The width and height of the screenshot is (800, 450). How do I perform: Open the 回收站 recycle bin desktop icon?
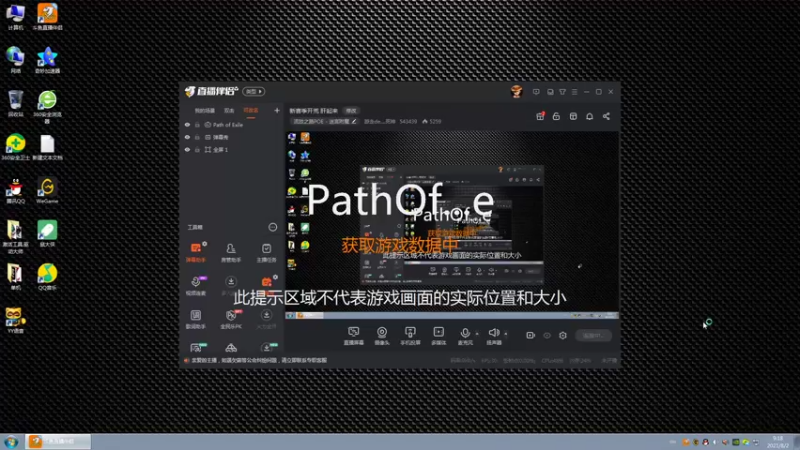click(15, 104)
